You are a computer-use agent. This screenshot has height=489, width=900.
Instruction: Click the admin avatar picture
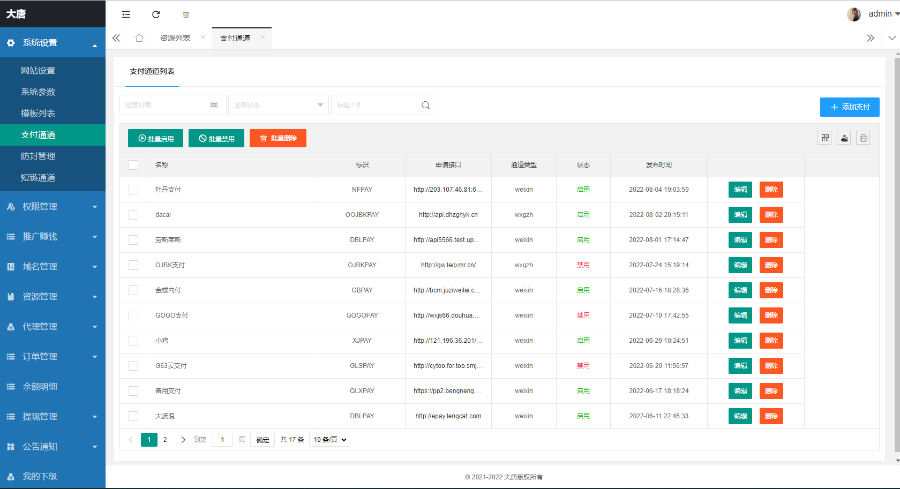854,14
